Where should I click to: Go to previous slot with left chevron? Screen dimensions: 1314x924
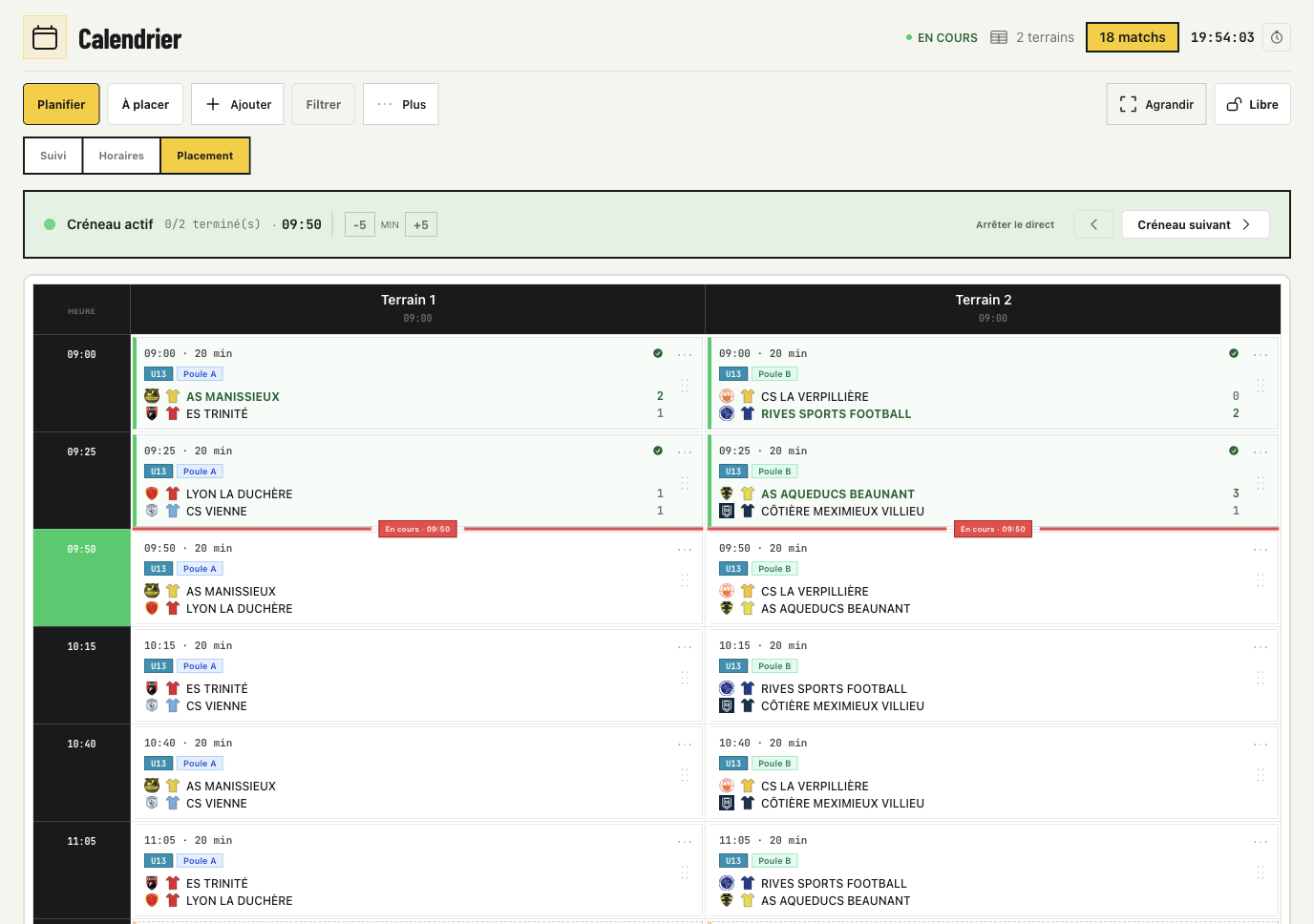pyautogui.click(x=1093, y=224)
